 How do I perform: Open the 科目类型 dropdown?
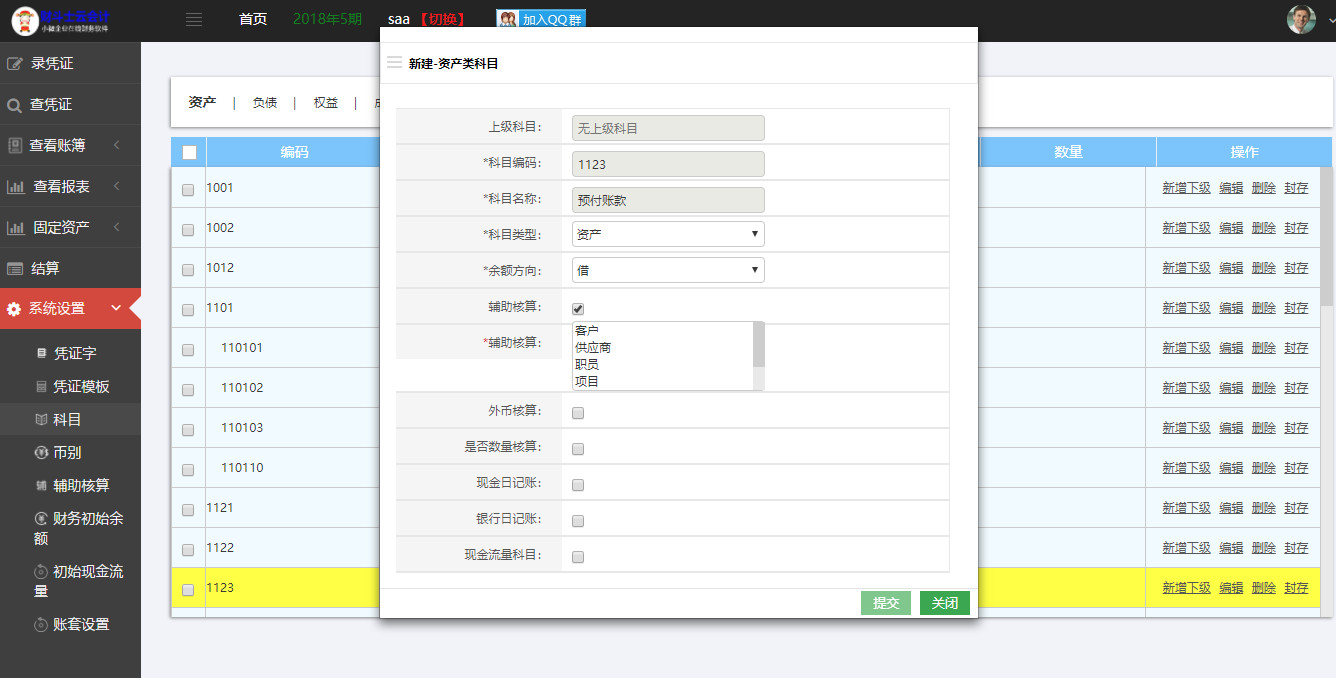[x=668, y=234]
